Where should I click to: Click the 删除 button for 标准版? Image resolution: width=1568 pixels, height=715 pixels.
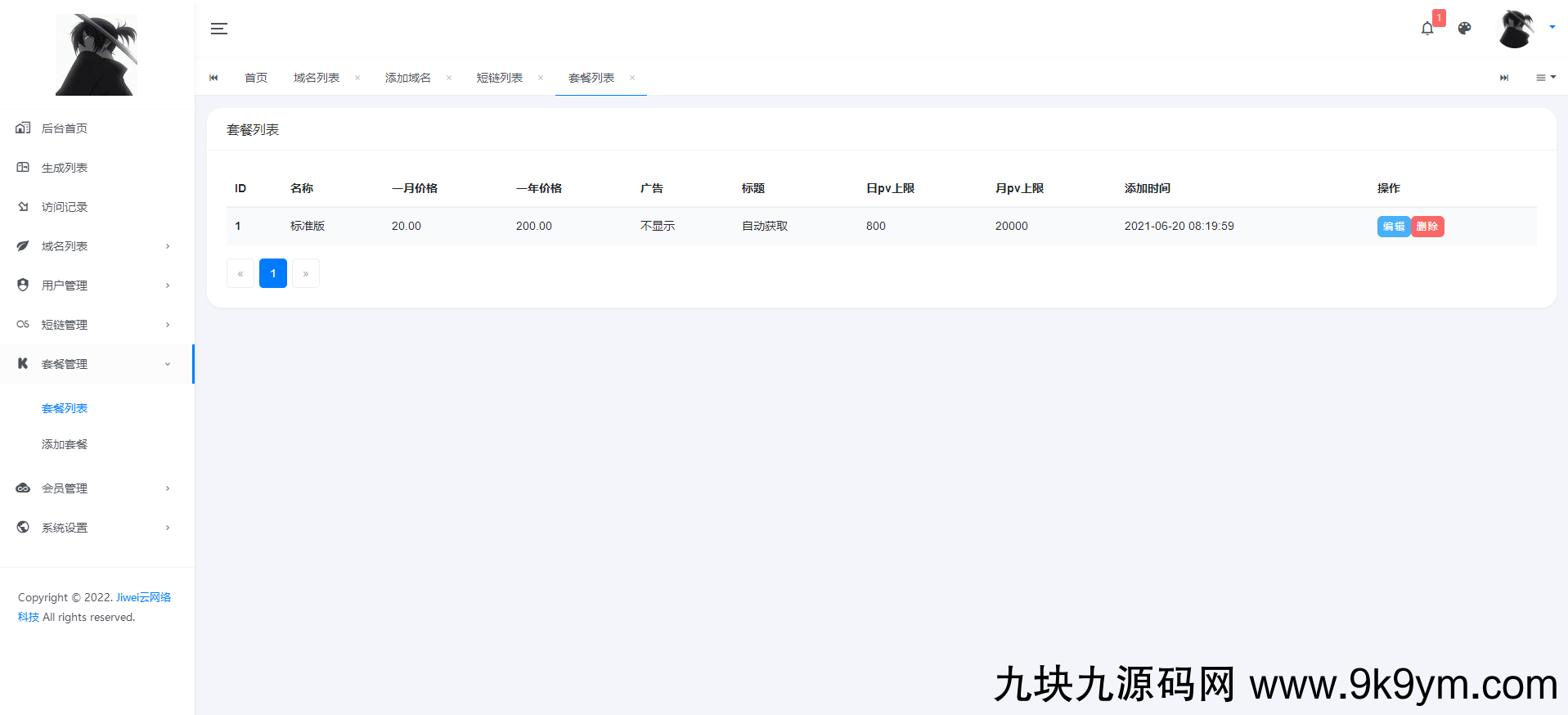click(x=1427, y=227)
